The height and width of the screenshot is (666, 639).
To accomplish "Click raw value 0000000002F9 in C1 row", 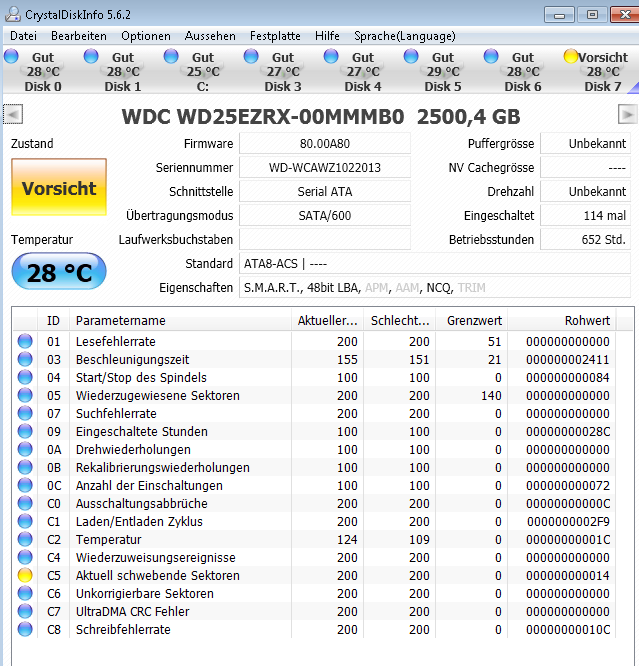I will [x=568, y=522].
